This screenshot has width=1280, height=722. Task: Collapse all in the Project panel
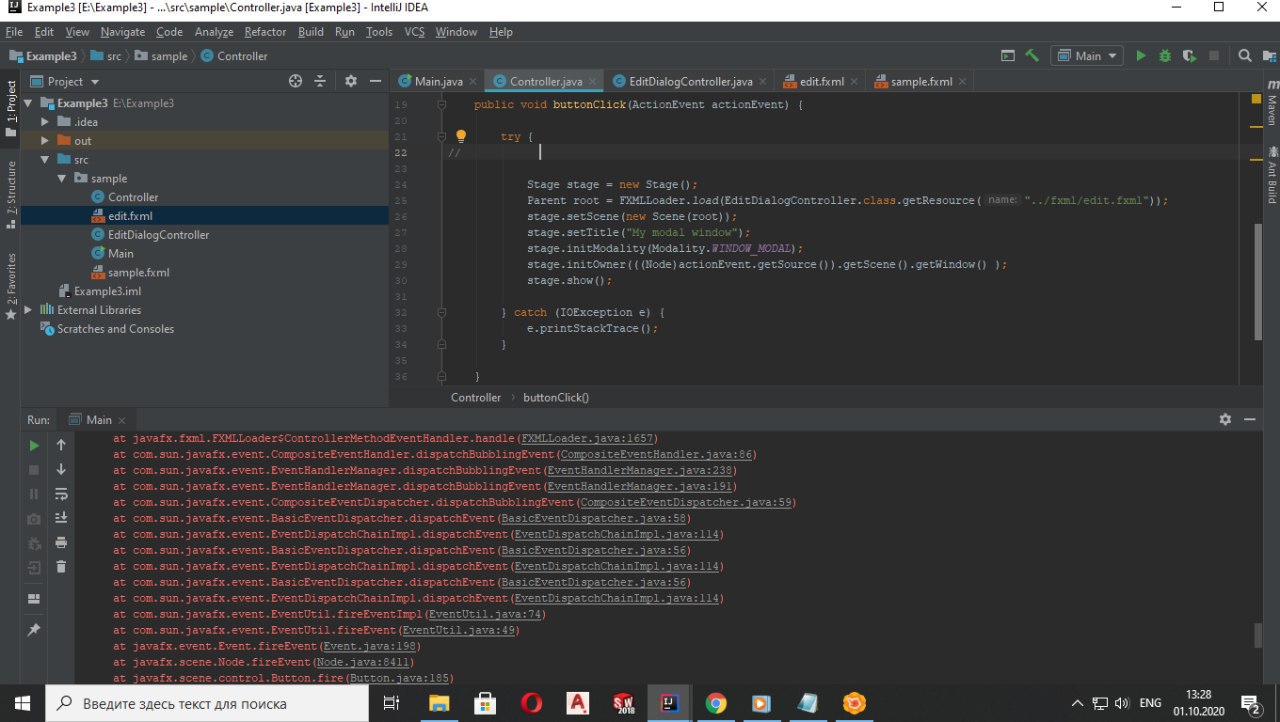click(x=320, y=81)
